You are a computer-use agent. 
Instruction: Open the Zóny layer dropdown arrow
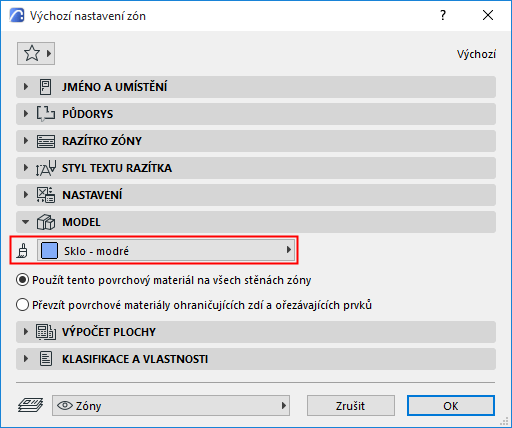pos(284,405)
